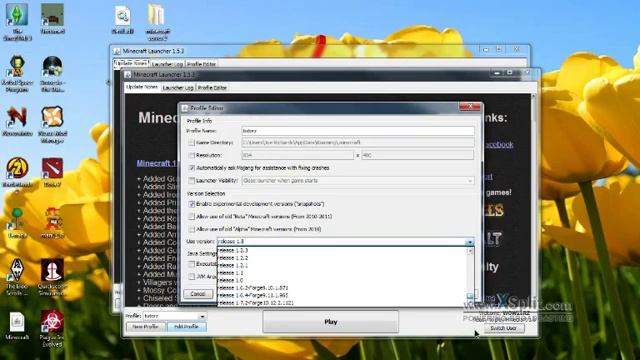Open Profile Editor tab in back launcher window
The height and width of the screenshot is (360, 640).
[201, 64]
